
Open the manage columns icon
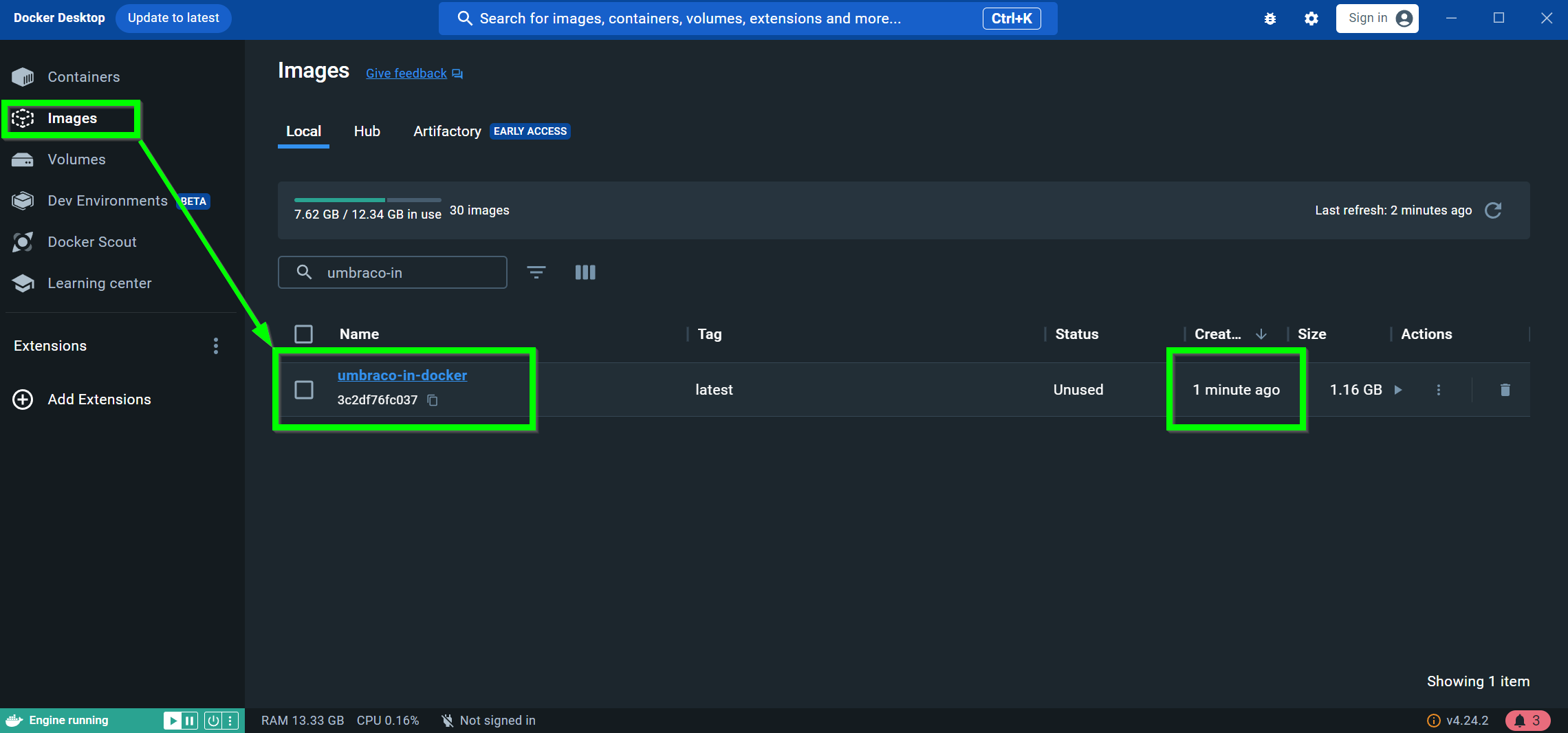pyautogui.click(x=585, y=272)
